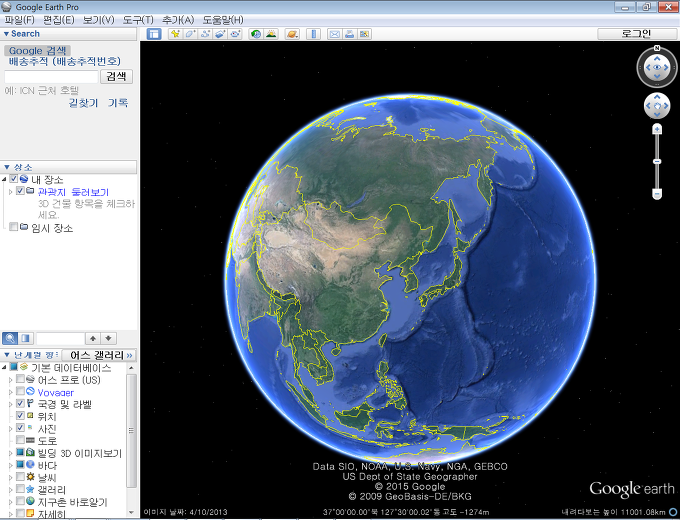Open the 추가(A) menu

pyautogui.click(x=178, y=20)
